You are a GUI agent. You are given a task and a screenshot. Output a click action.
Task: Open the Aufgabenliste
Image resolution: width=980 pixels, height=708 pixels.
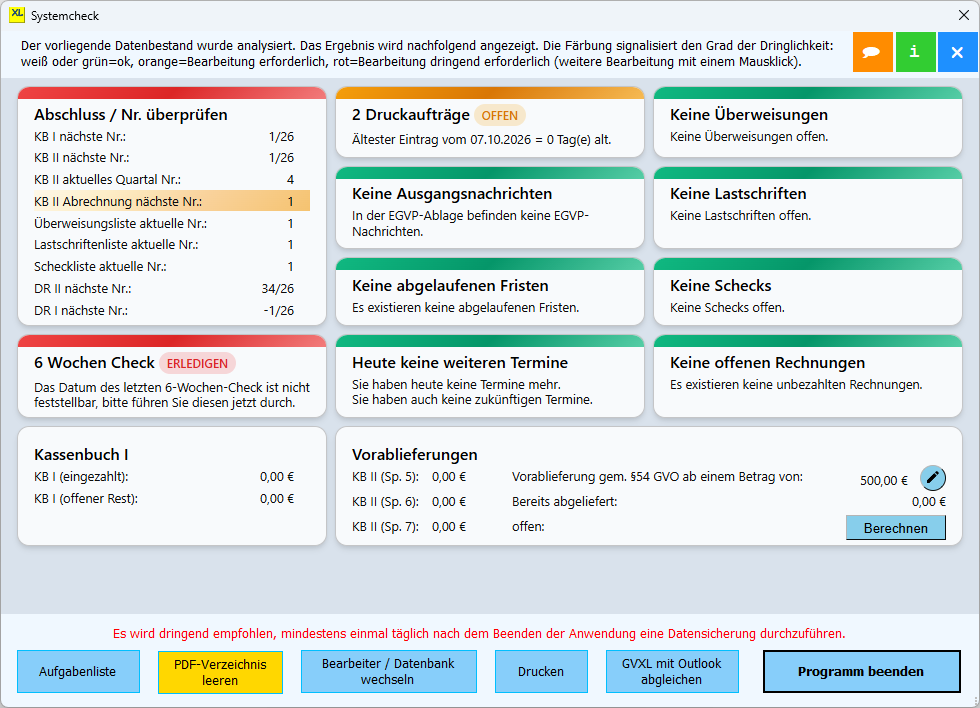pyautogui.click(x=78, y=672)
